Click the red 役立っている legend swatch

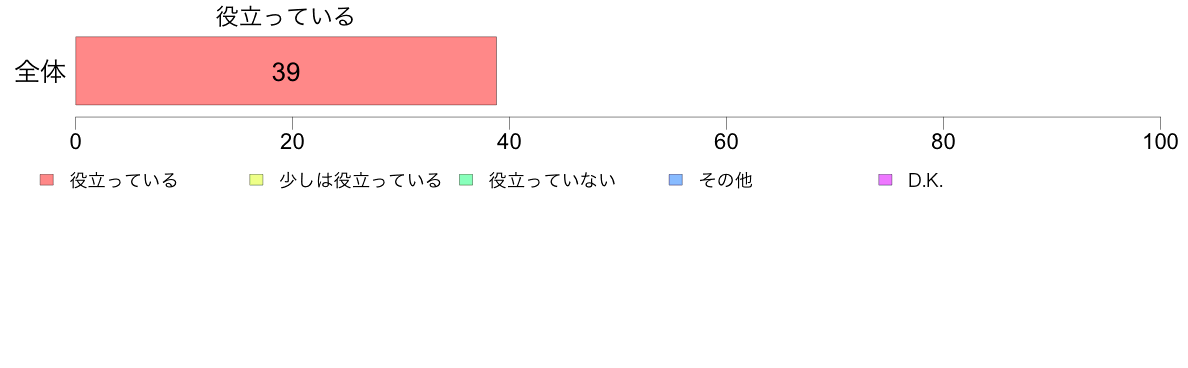tap(47, 180)
